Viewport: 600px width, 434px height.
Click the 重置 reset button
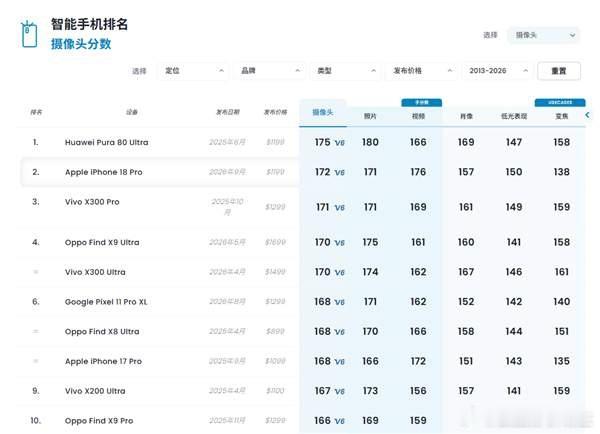(x=559, y=71)
